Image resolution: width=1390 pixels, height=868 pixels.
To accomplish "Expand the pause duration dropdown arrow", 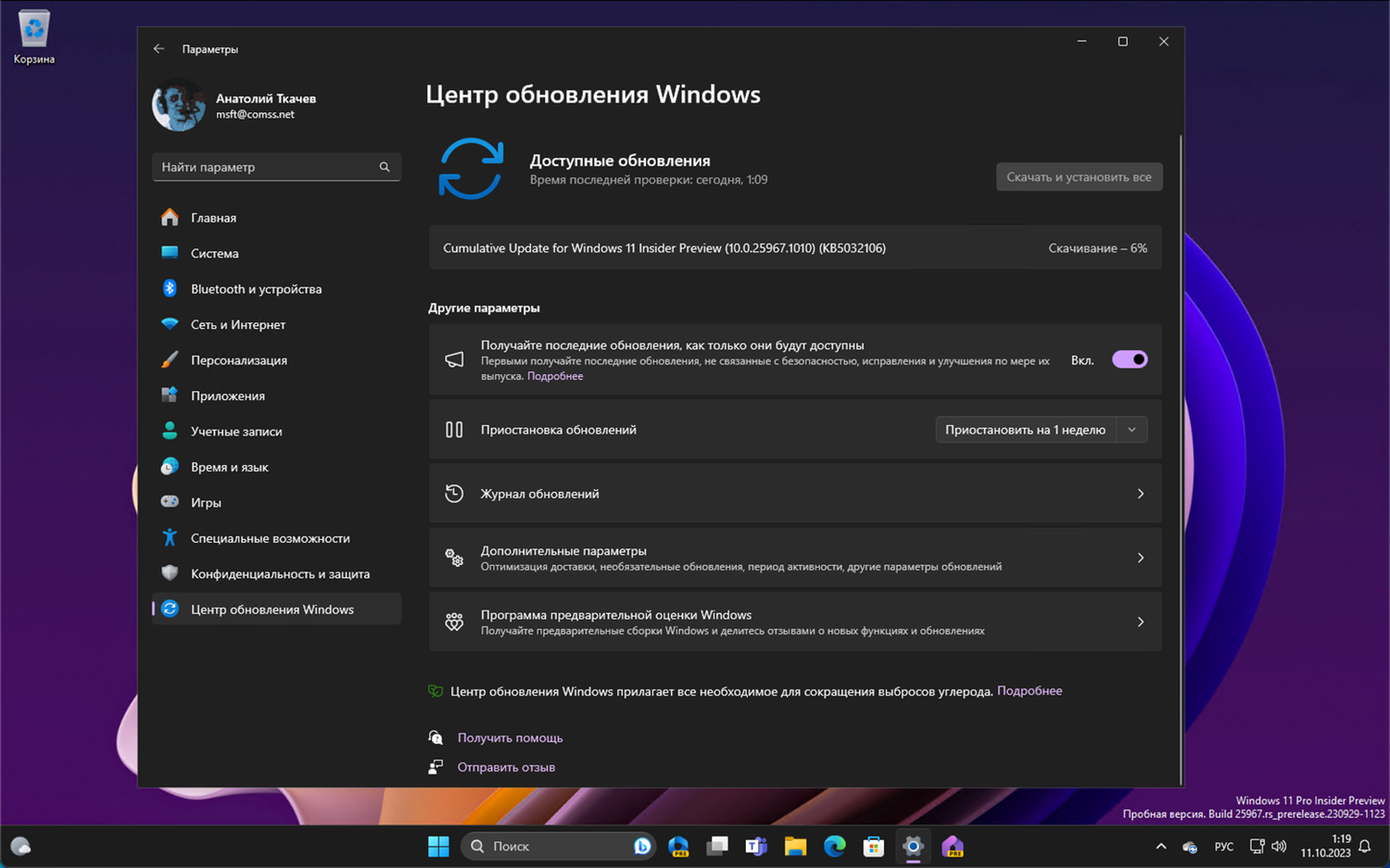I will point(1131,430).
